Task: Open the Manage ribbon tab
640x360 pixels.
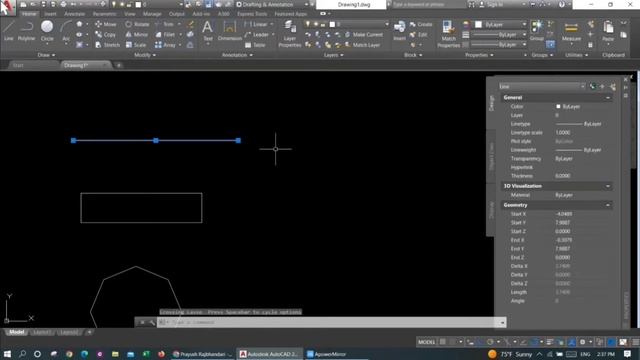Action: 152,13
